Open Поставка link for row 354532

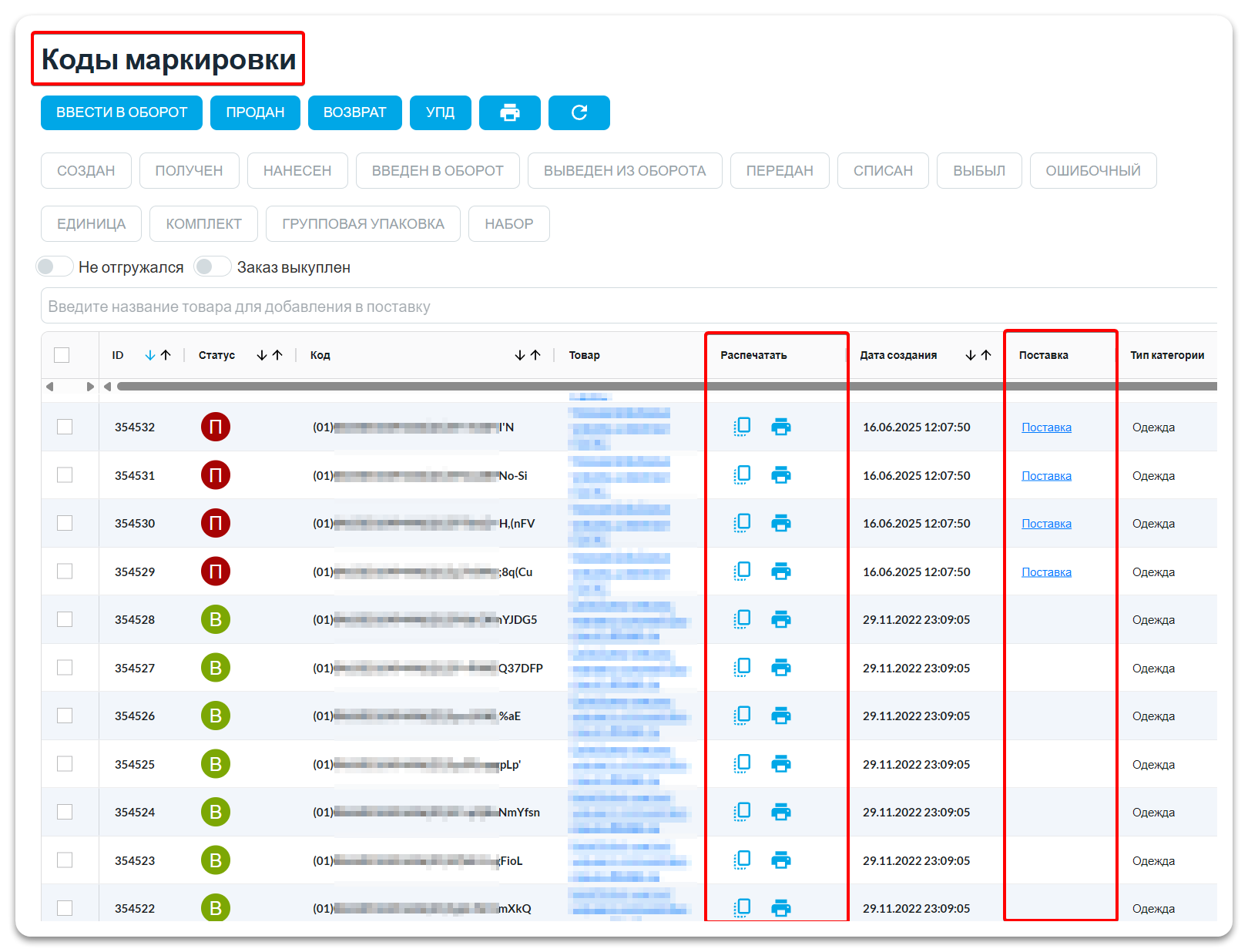click(1046, 427)
